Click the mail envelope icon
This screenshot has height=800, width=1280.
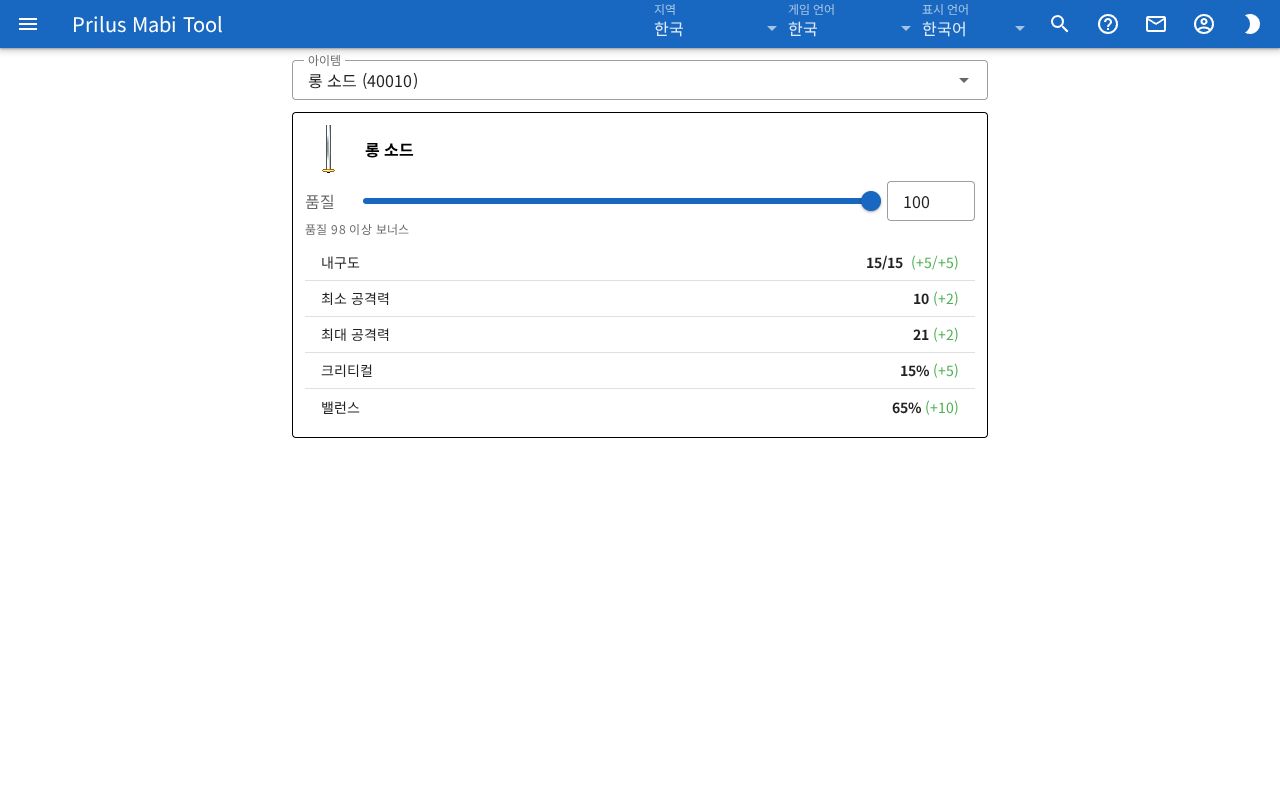tap(1156, 24)
